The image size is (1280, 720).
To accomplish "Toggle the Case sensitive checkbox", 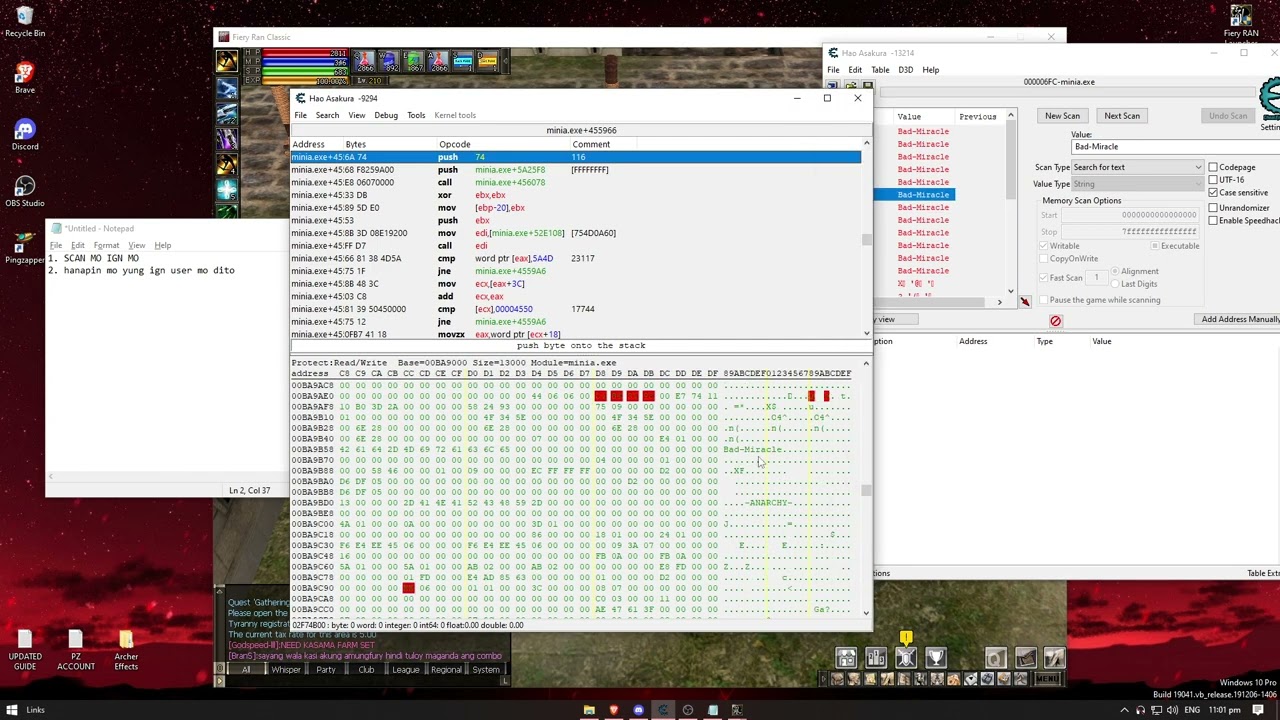I will coord(1213,193).
